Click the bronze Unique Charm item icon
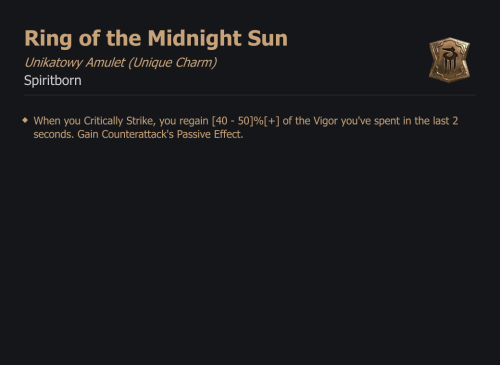This screenshot has width=500, height=365. click(x=449, y=60)
